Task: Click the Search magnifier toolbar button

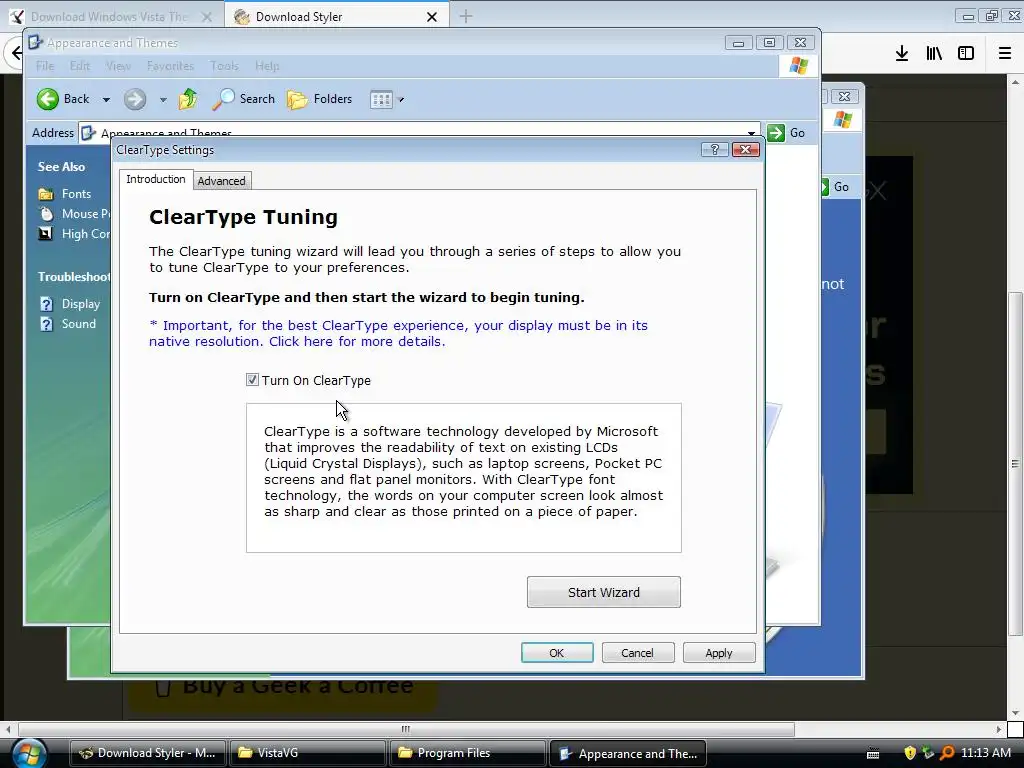Action: point(244,99)
